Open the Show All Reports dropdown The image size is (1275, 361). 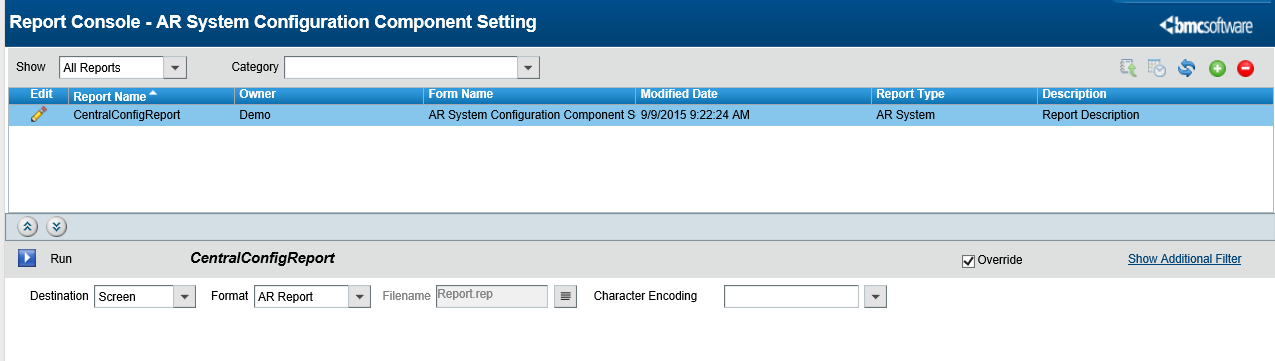tap(175, 68)
